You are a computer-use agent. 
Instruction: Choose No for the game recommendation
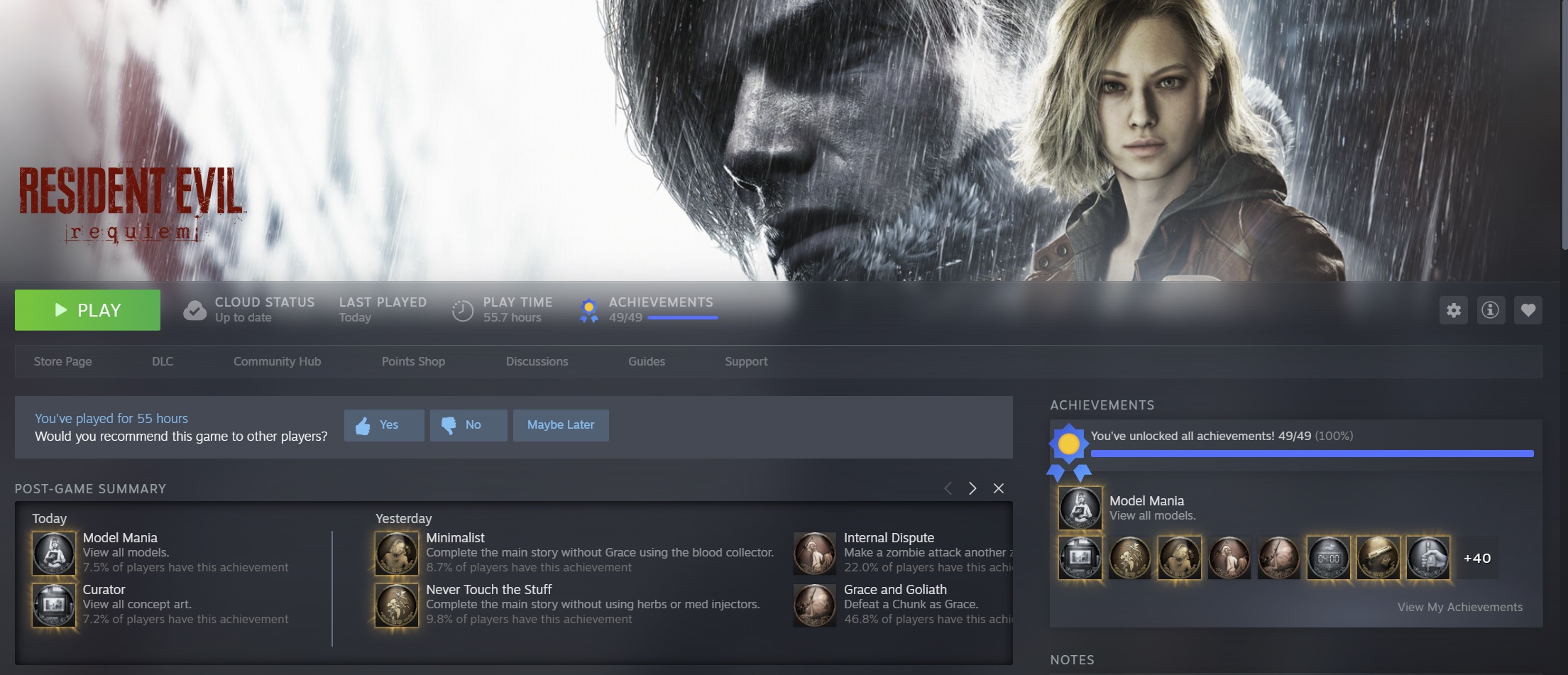(x=468, y=425)
